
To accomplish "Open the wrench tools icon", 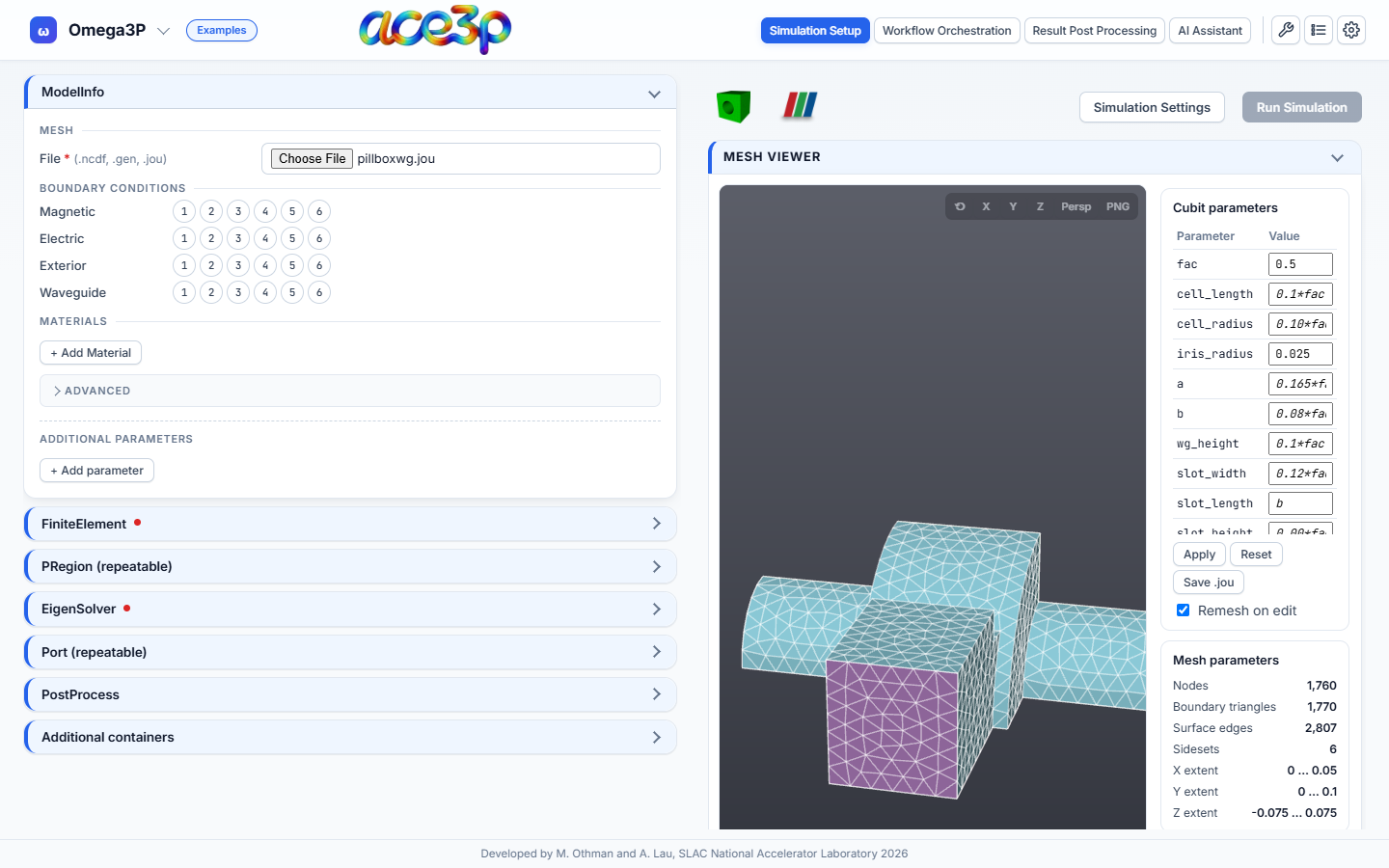I will [1286, 31].
